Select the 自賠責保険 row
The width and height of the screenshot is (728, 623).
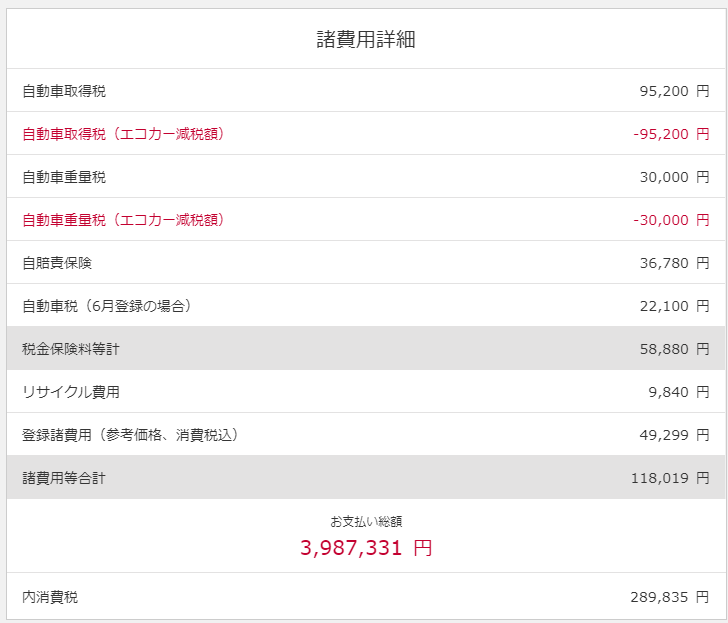pyautogui.click(x=366, y=262)
